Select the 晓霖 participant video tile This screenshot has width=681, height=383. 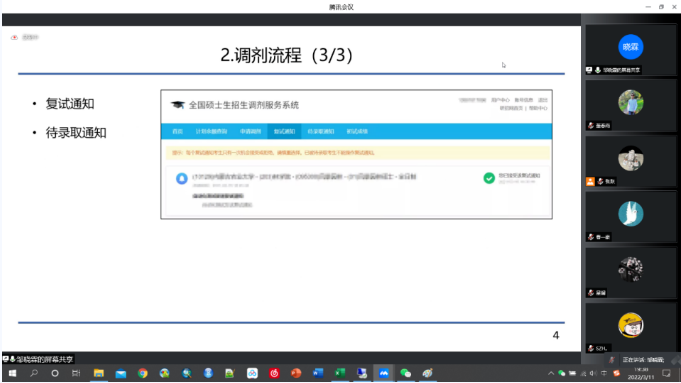631,50
